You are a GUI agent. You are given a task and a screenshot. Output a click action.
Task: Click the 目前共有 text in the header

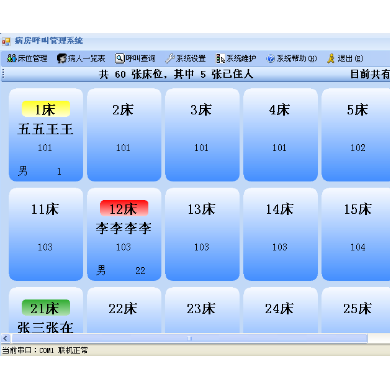[x=370, y=74]
